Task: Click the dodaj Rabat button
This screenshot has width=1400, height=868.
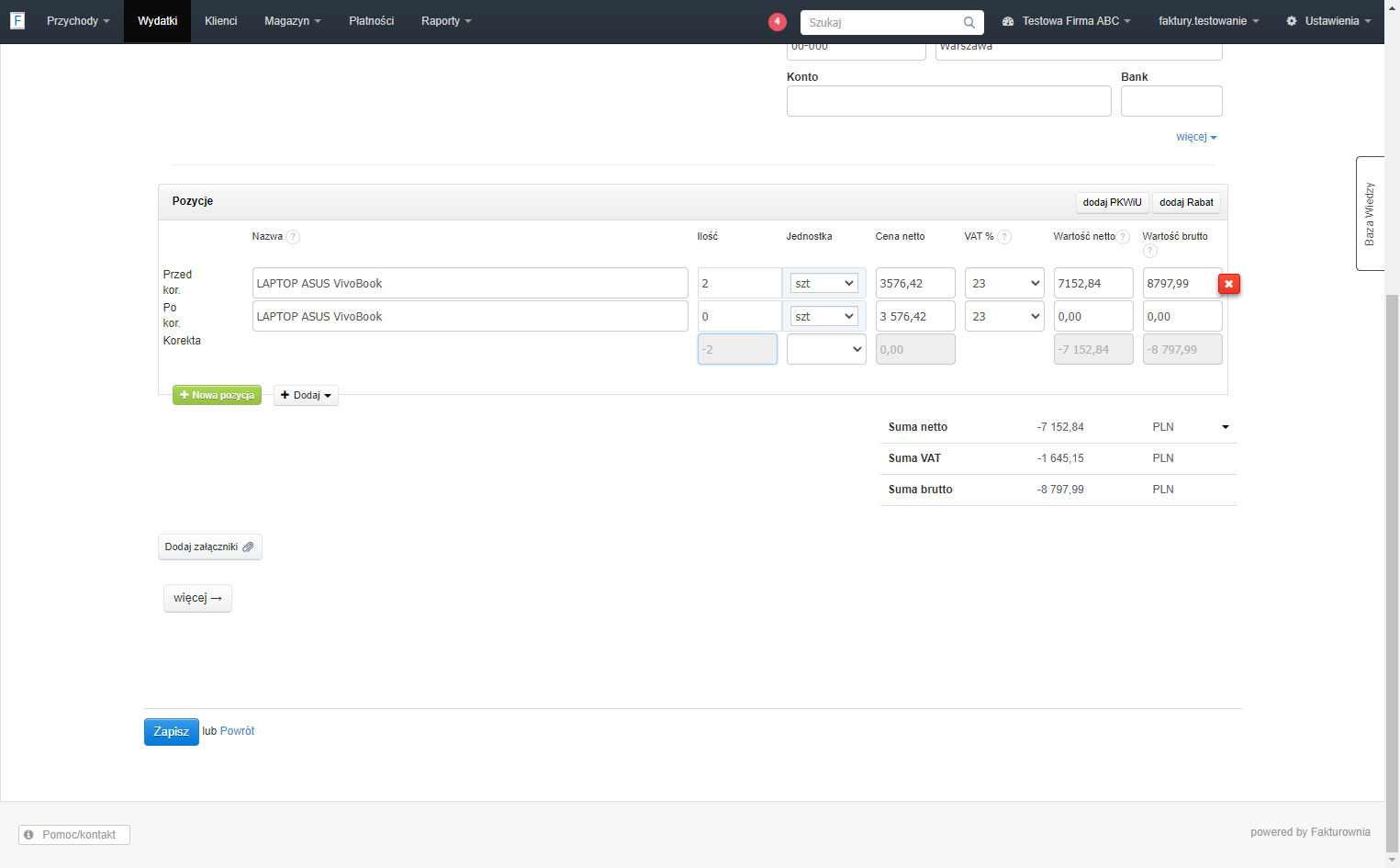Action: [x=1186, y=202]
